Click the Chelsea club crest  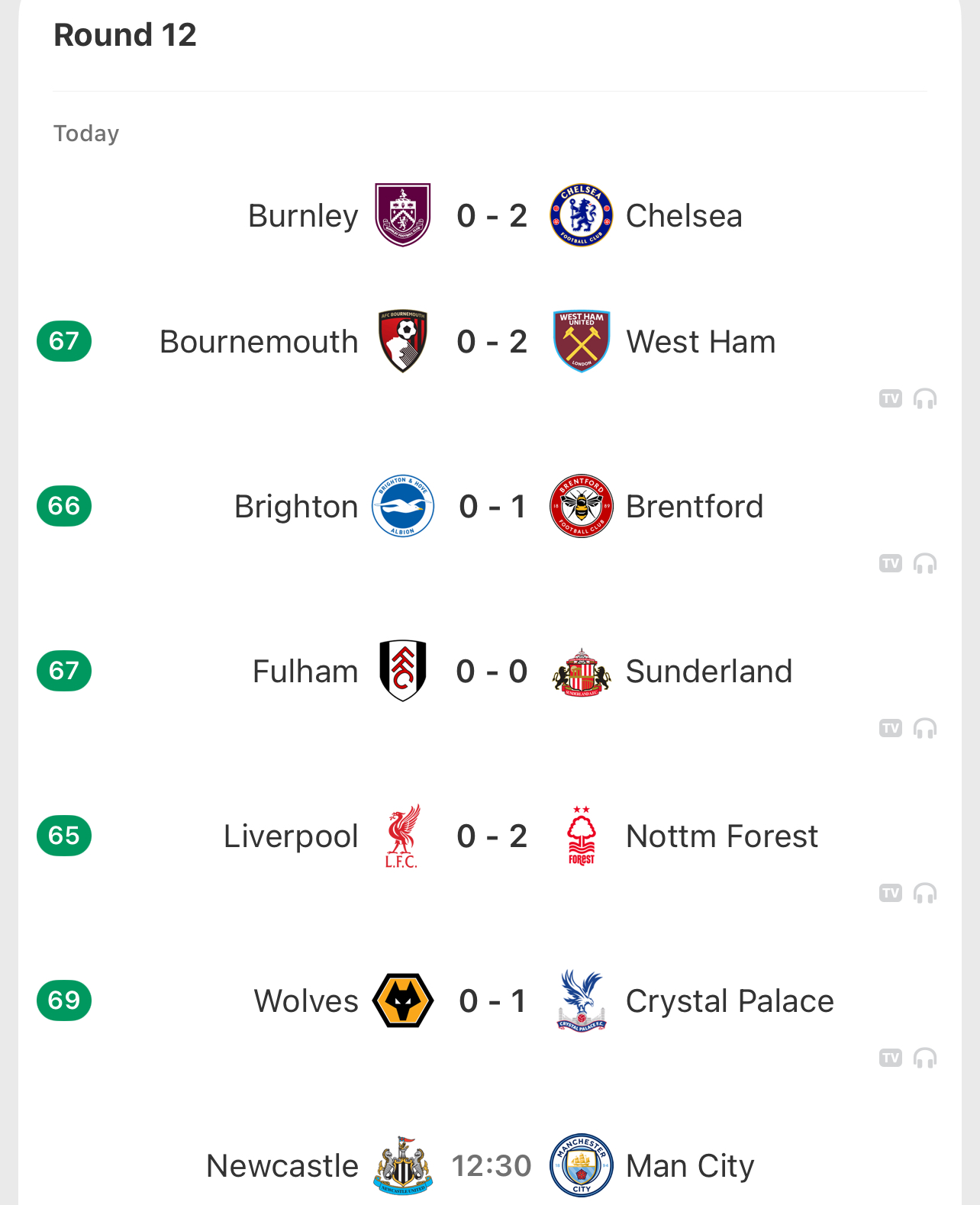(x=582, y=215)
